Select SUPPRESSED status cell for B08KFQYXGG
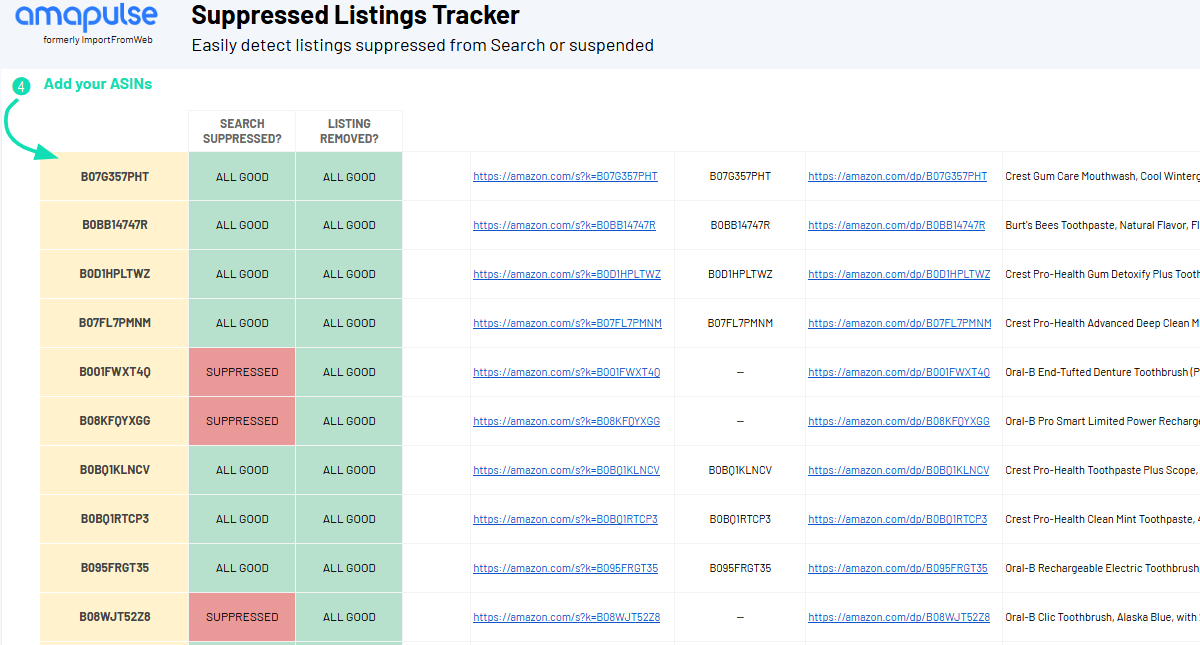Screen dimensions: 1200x645 click(x=242, y=421)
